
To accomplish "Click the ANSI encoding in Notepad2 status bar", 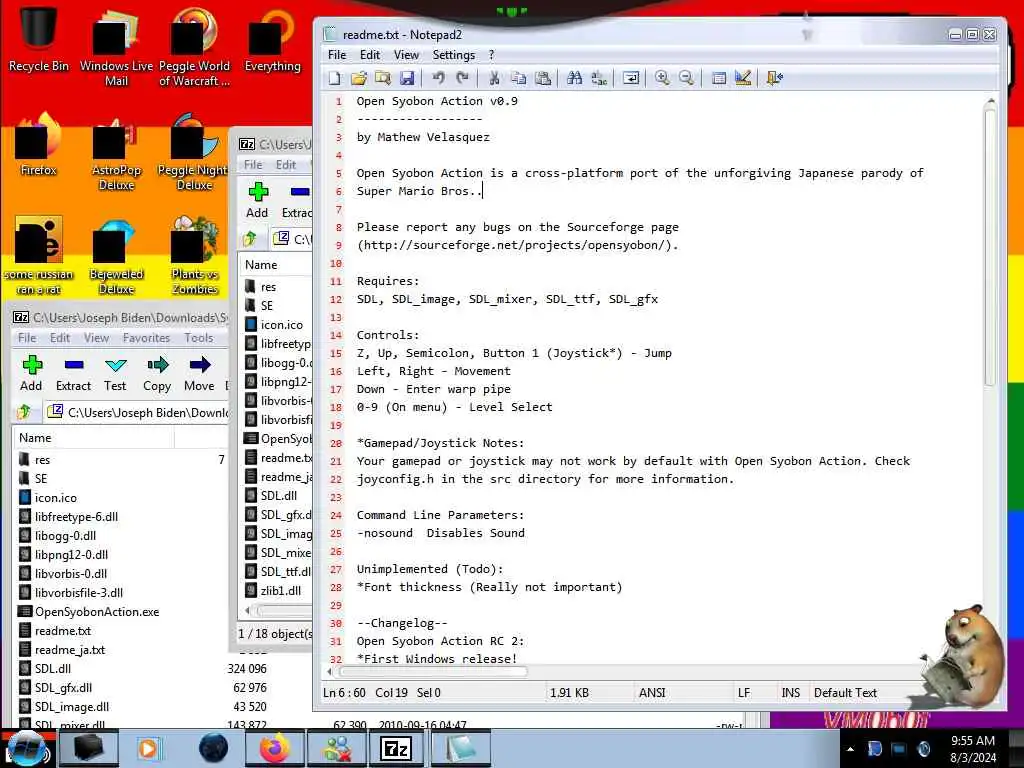I will [x=652, y=693].
